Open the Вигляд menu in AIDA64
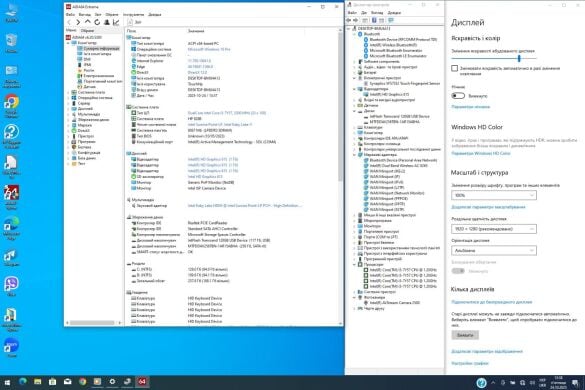Viewport: 585px width, 390px height. (84, 15)
